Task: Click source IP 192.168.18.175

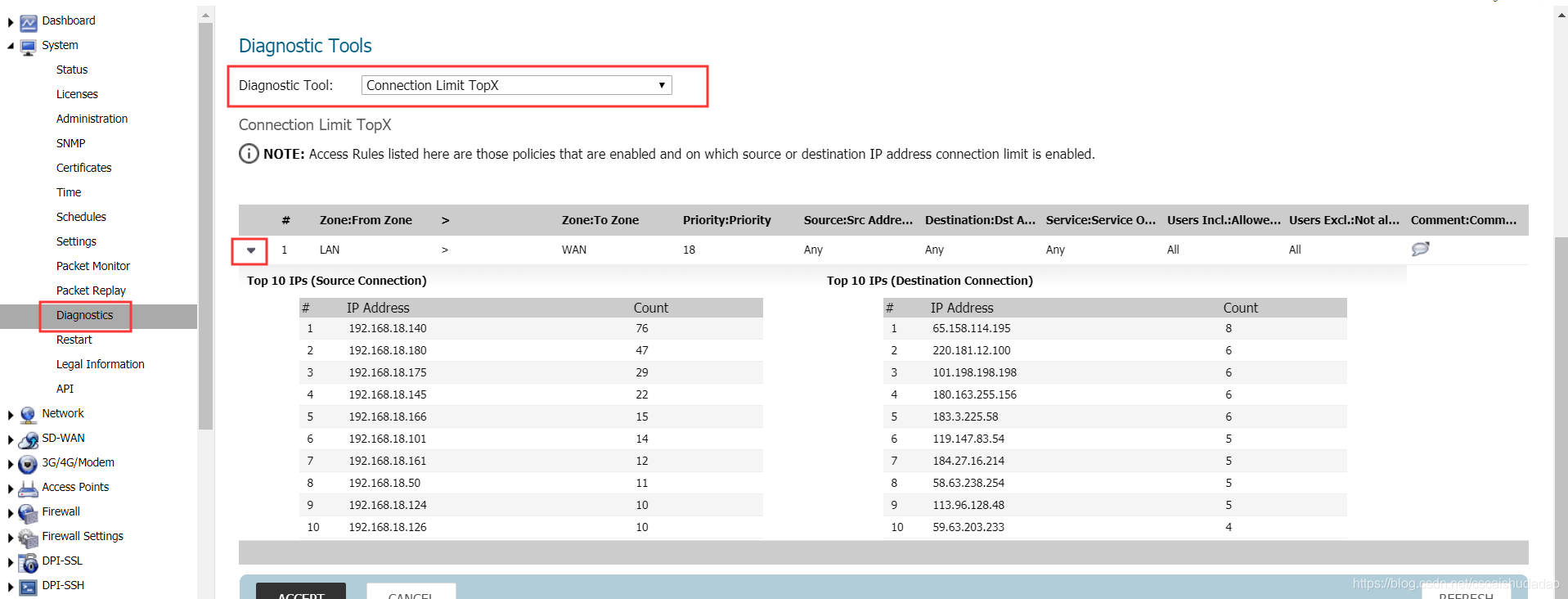Action: pos(388,372)
